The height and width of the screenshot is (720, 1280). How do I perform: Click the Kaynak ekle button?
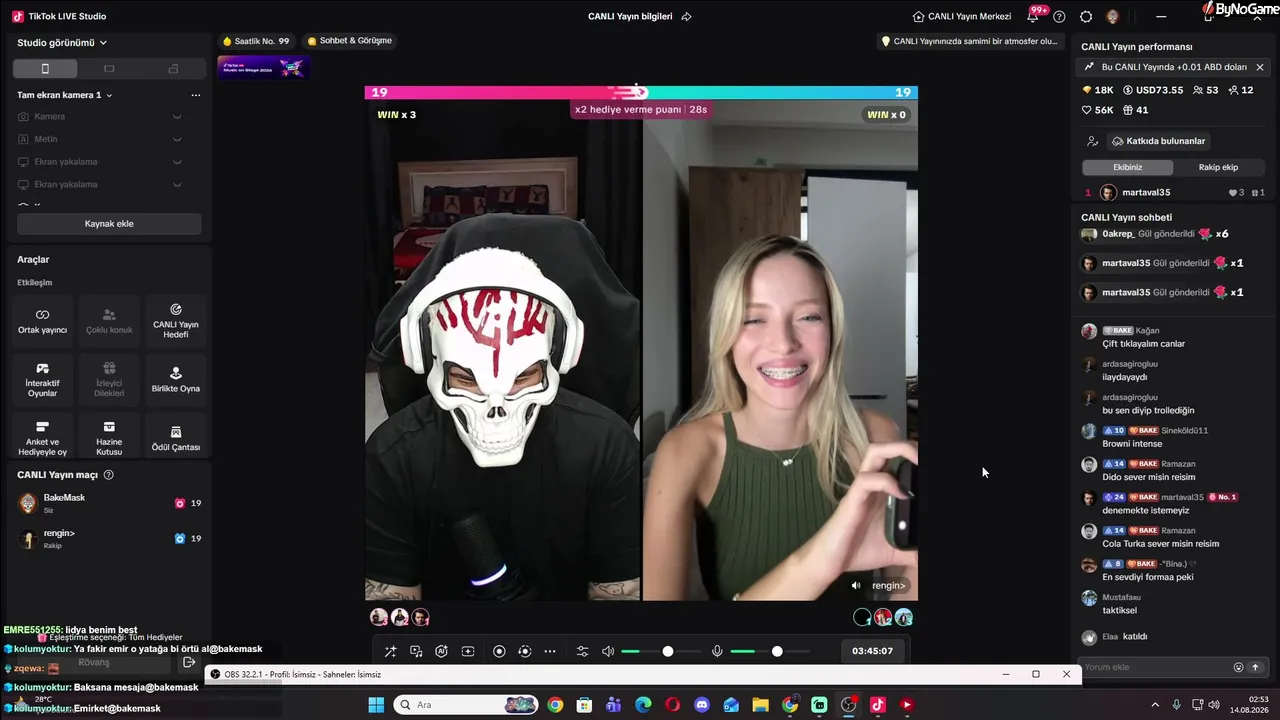tap(109, 224)
